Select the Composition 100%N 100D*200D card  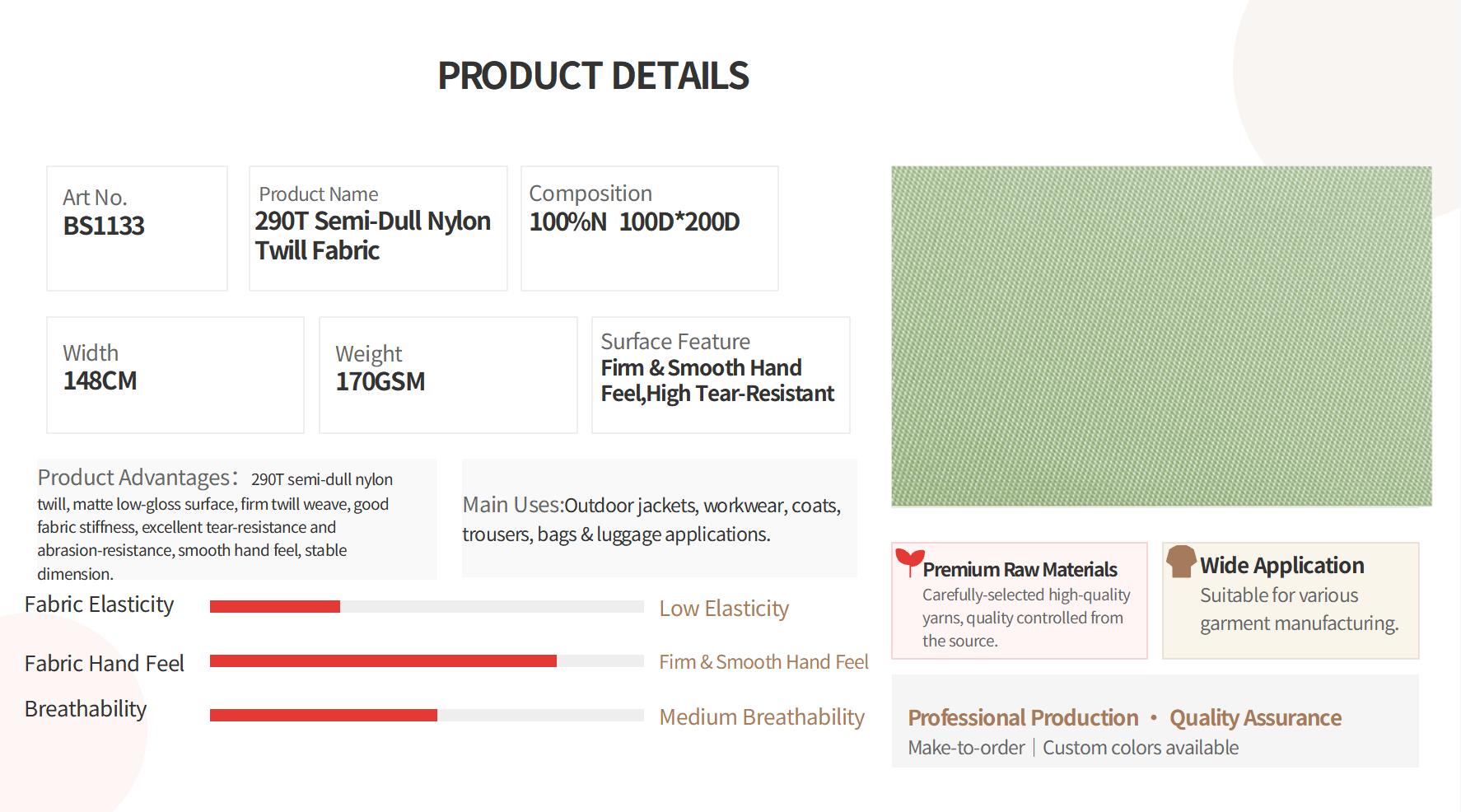coord(650,228)
